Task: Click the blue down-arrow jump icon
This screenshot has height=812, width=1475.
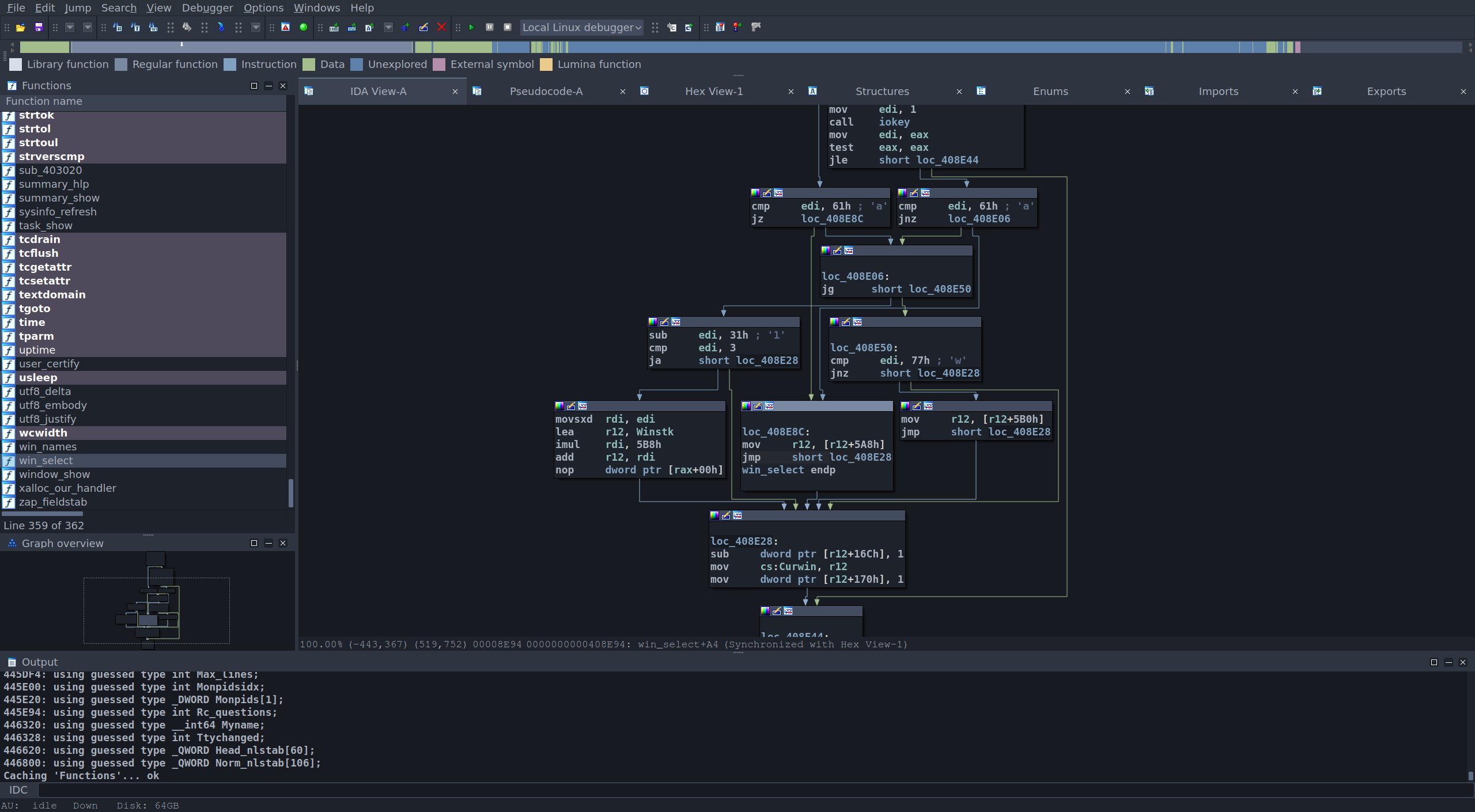Action: coord(221,27)
